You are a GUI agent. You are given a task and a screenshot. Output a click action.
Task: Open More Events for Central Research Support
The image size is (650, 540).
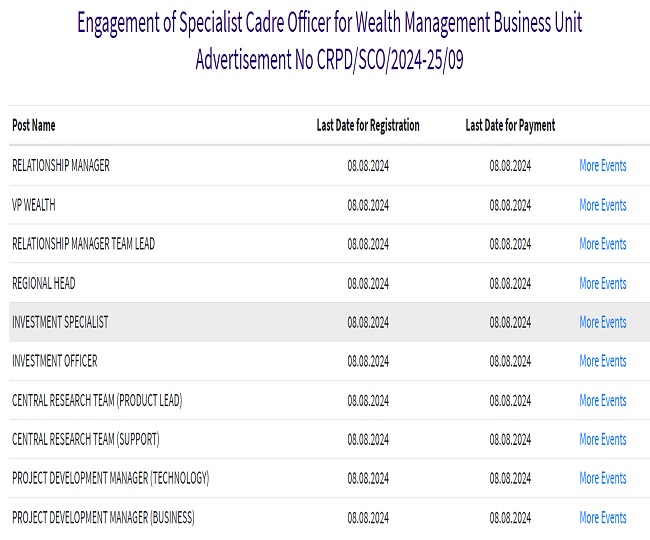pyautogui.click(x=602, y=439)
